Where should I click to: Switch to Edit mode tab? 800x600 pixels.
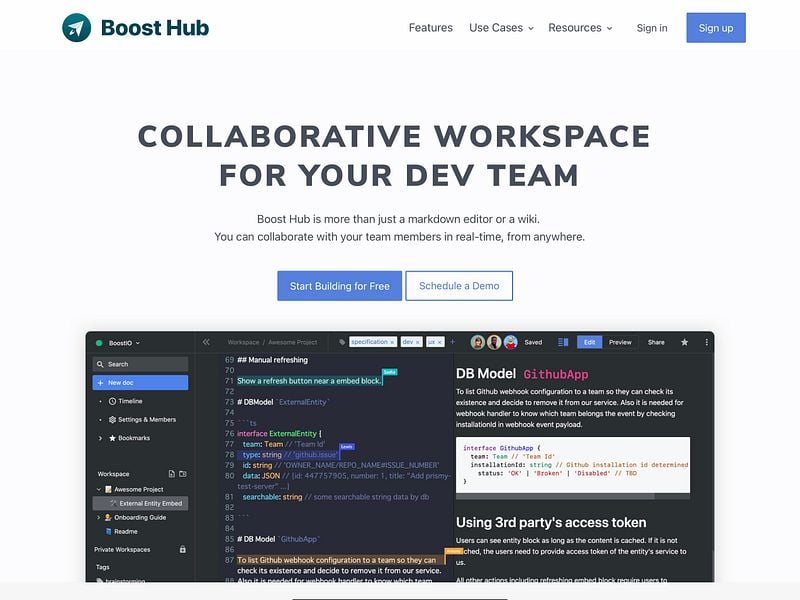tap(589, 342)
